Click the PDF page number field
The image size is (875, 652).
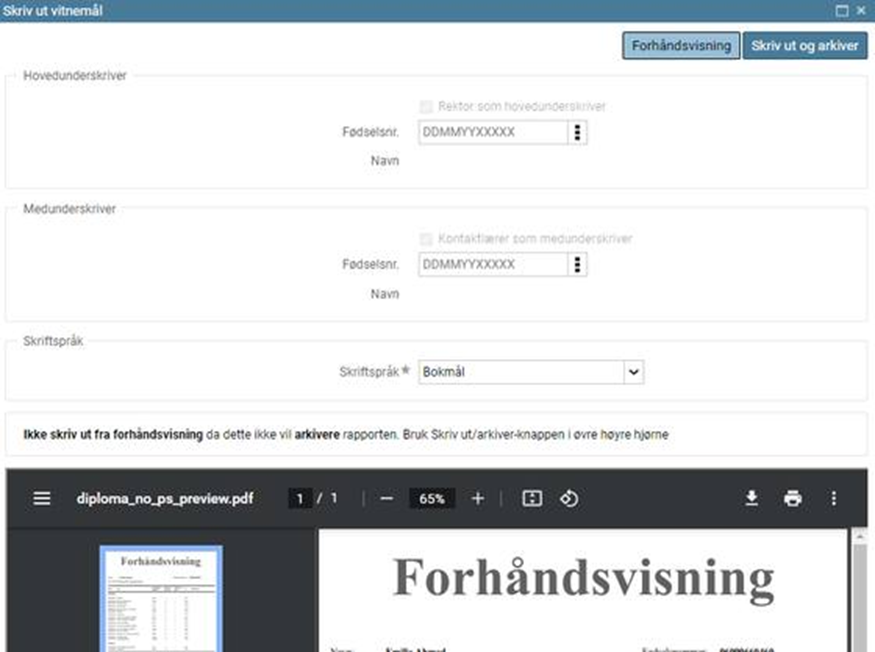click(299, 498)
